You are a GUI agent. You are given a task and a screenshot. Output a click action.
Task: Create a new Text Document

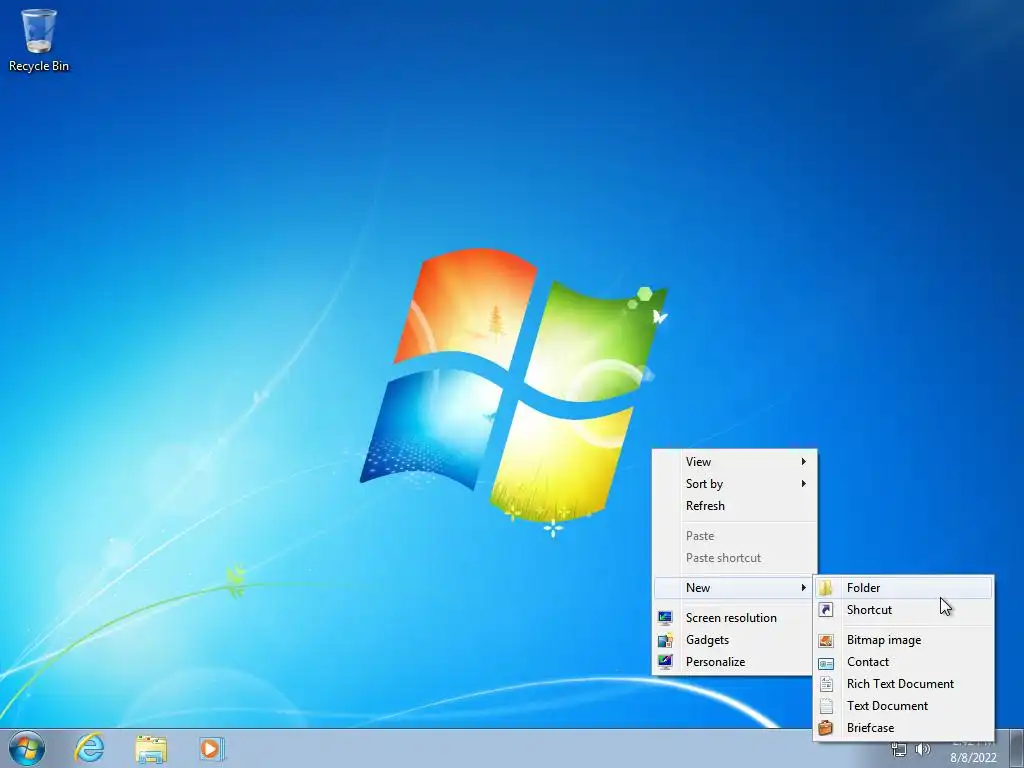click(x=904, y=707)
